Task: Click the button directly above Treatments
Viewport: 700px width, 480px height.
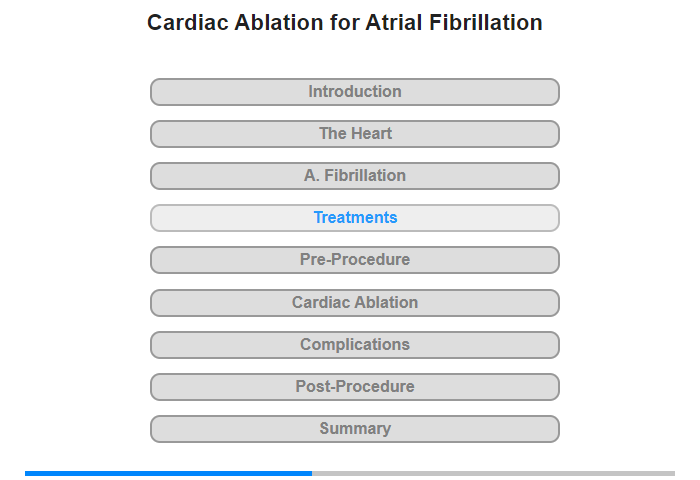Action: coord(354,176)
